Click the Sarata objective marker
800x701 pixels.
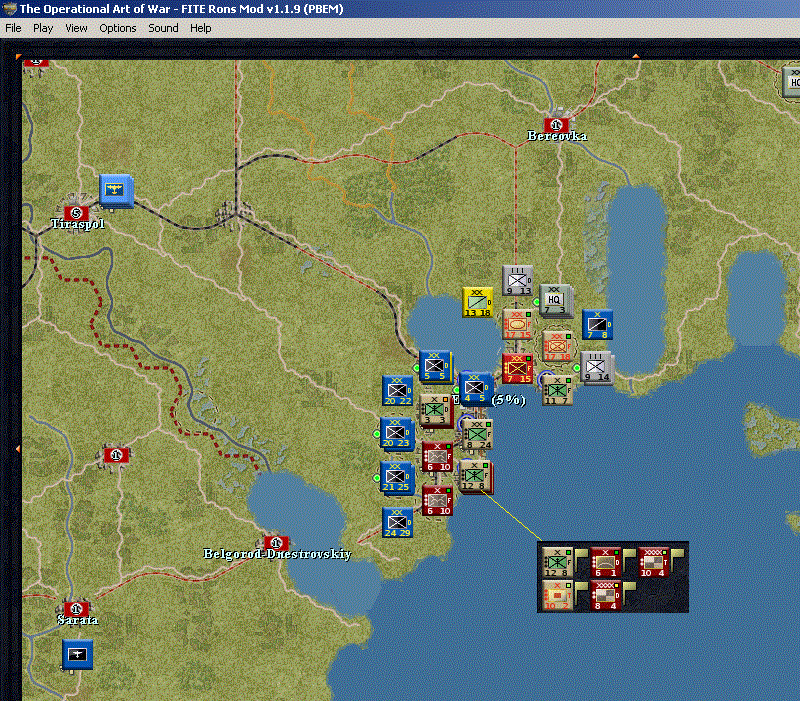77,609
